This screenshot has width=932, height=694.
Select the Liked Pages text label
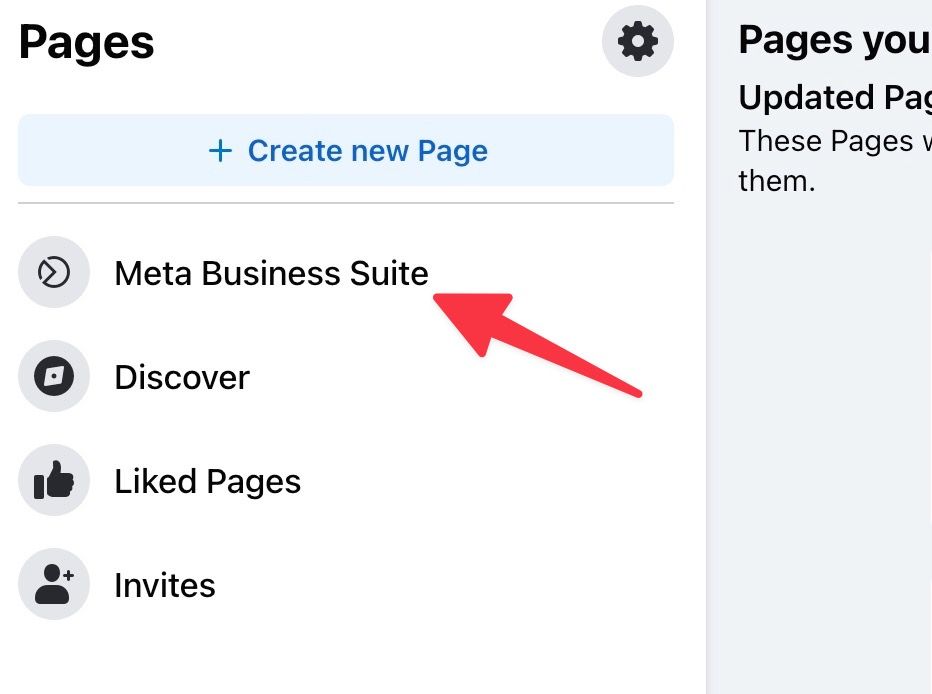pyautogui.click(x=207, y=480)
